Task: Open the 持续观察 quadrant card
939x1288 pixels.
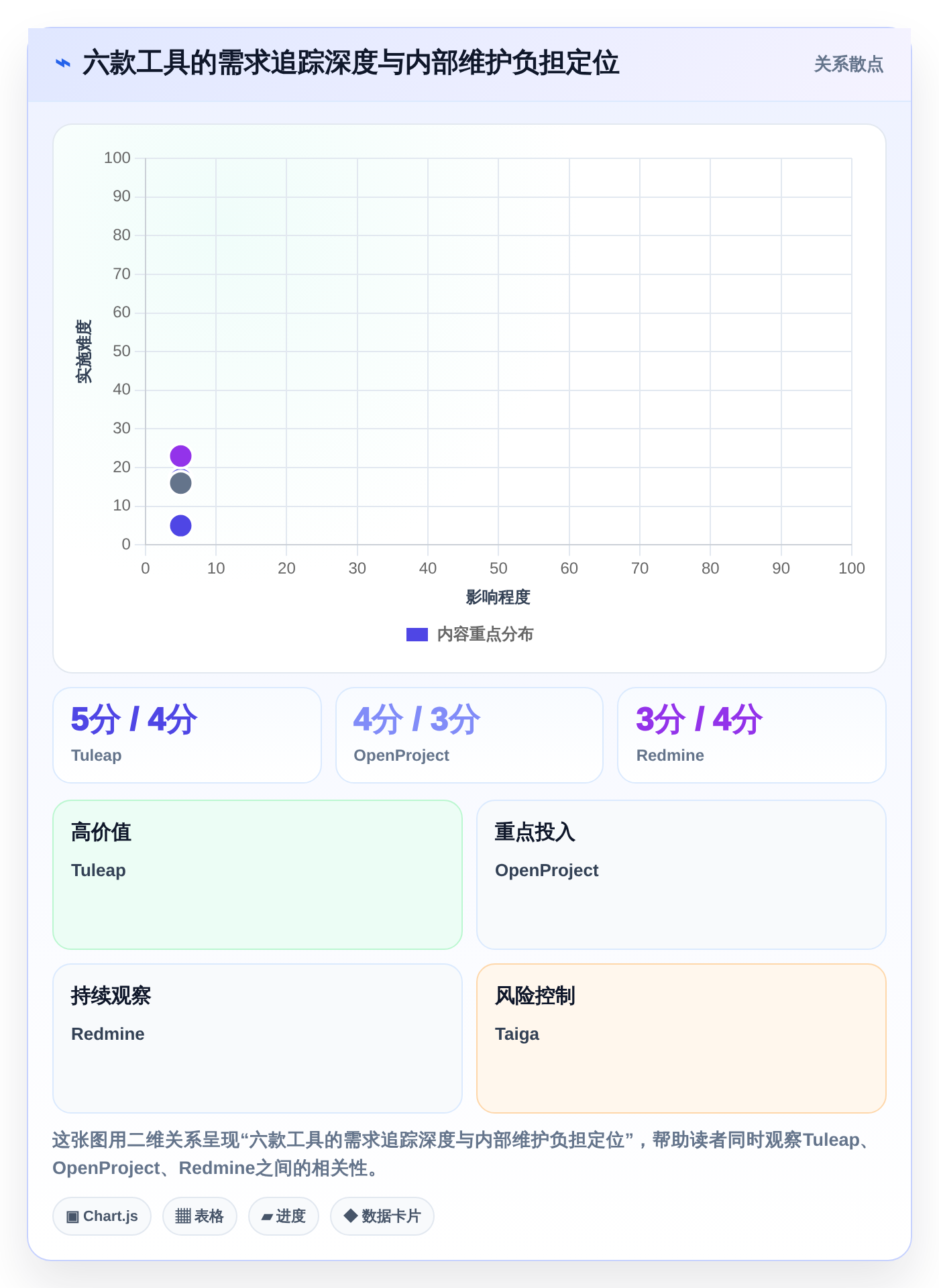Action: pos(258,1038)
